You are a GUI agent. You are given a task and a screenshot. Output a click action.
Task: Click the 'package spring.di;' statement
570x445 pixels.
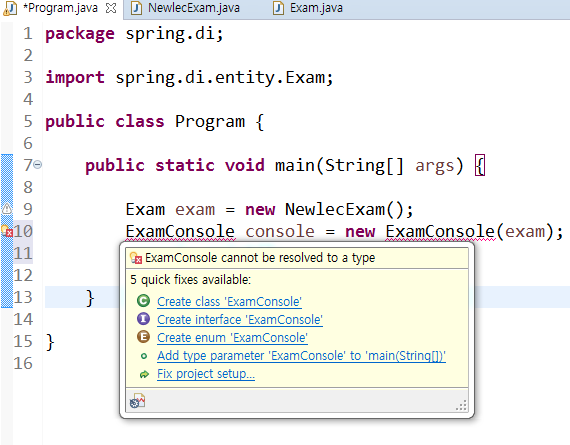point(134,34)
